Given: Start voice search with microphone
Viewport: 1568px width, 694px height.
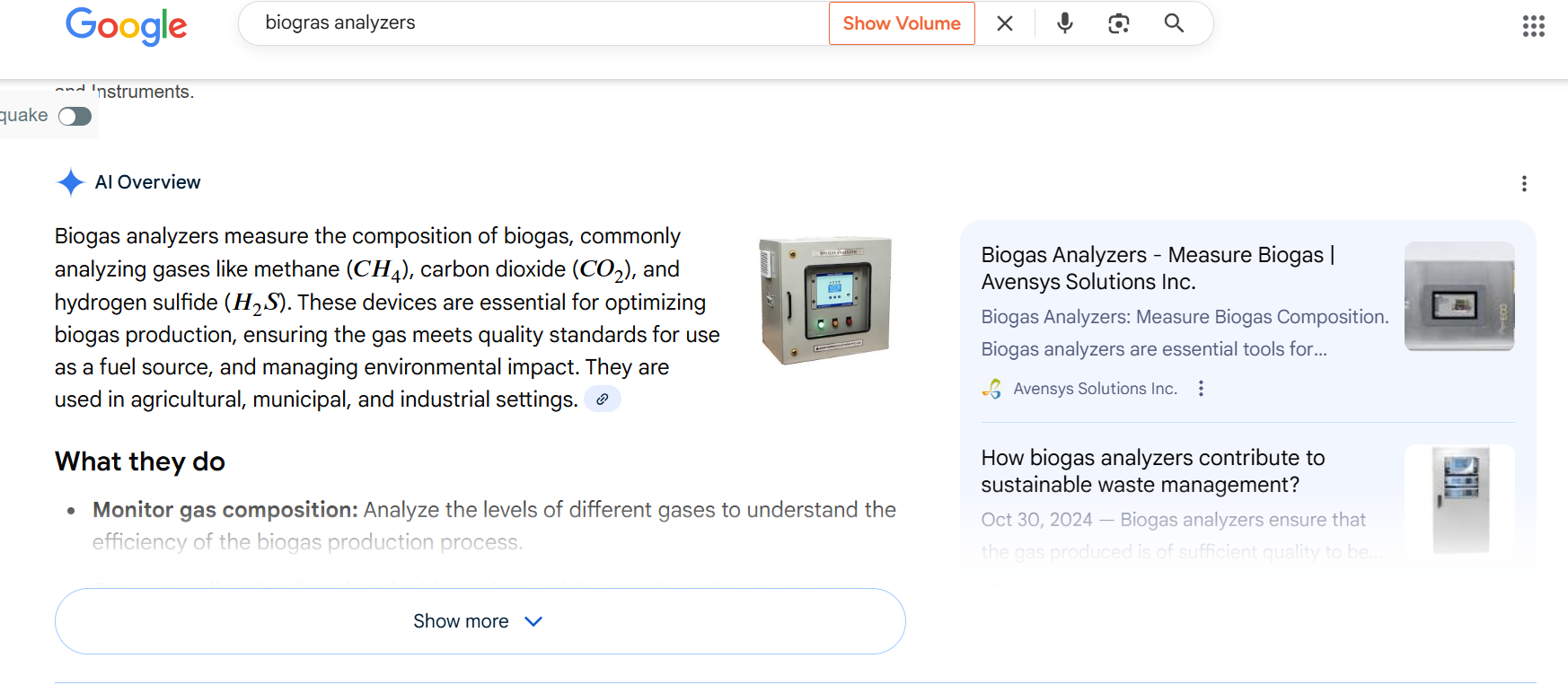Looking at the screenshot, I should [1065, 23].
